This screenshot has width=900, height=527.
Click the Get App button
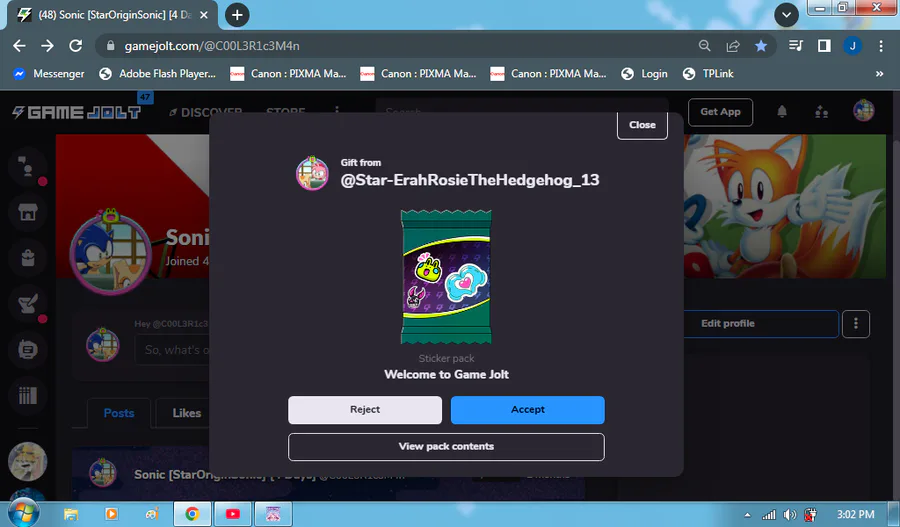tap(720, 112)
